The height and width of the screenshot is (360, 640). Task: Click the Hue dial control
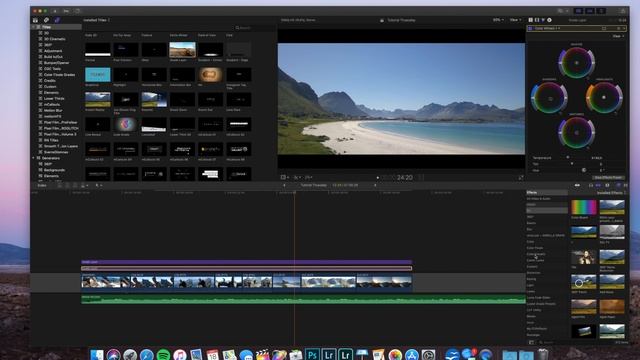(584, 170)
